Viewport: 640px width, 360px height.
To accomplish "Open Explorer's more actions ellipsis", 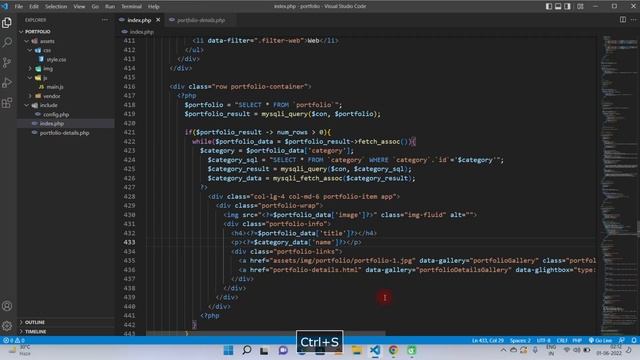I will (x=105, y=20).
